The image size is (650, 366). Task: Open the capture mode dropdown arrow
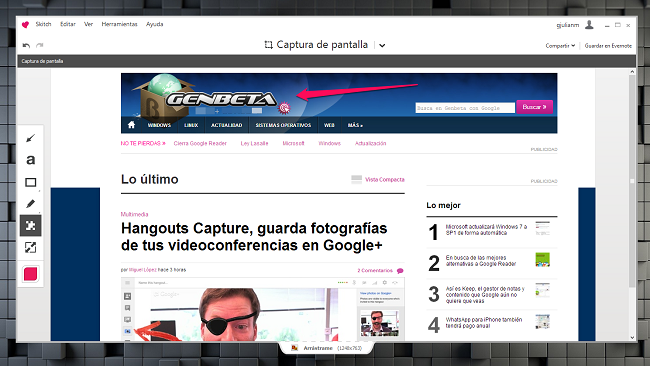[x=382, y=45]
